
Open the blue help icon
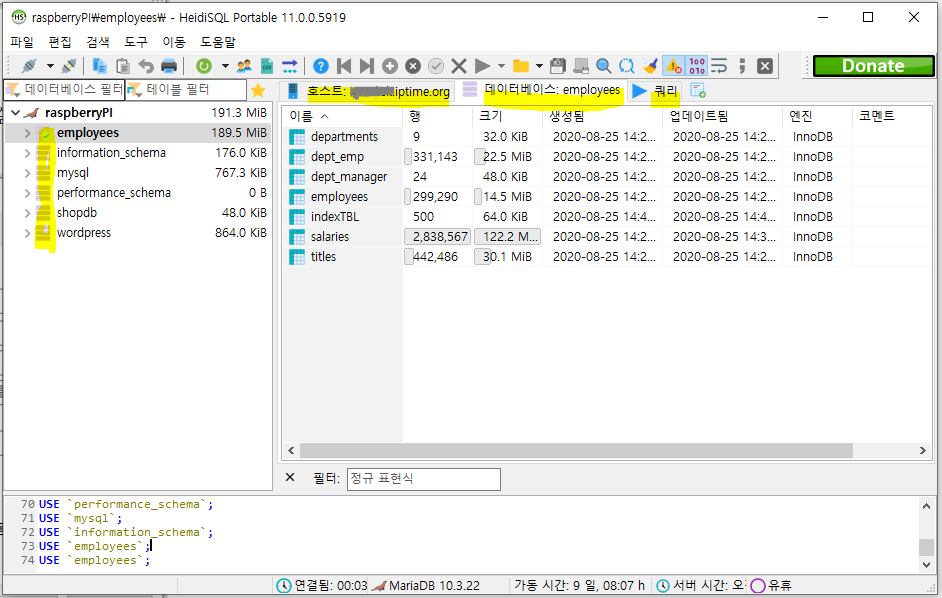tap(321, 66)
